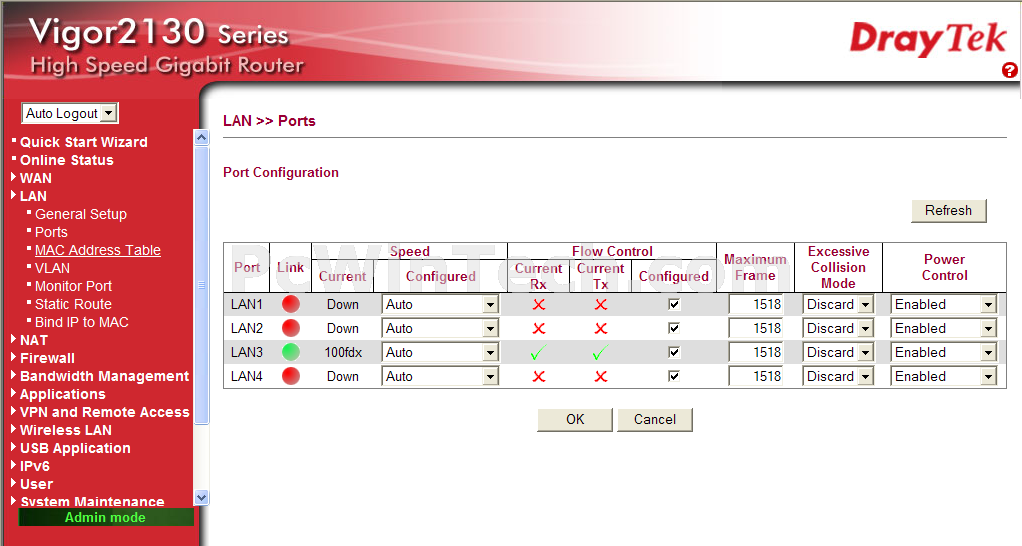This screenshot has height=546, width=1022.
Task: Expand the User menu
Action: click(x=36, y=484)
